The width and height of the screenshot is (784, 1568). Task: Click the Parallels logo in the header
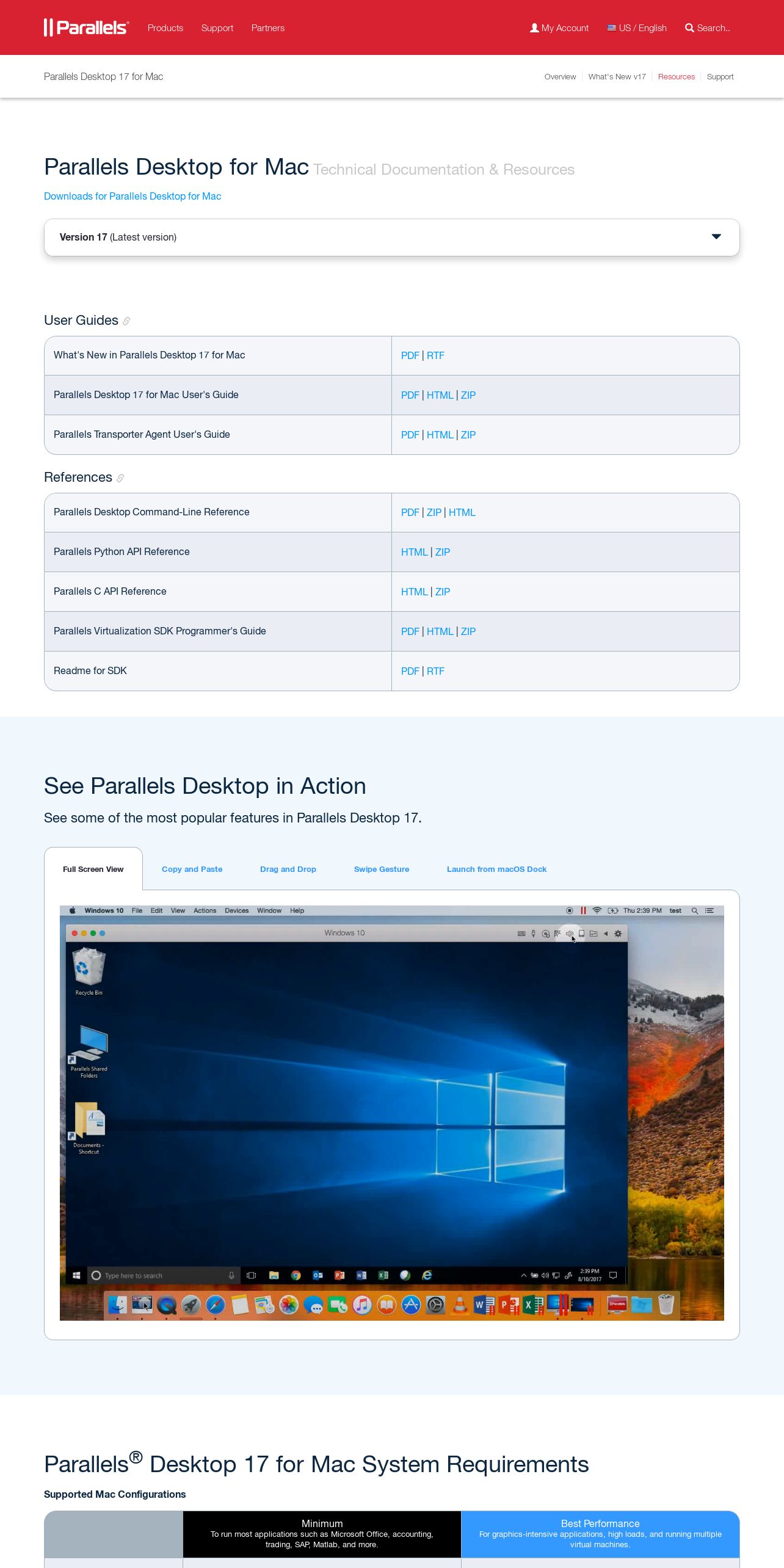(x=86, y=27)
